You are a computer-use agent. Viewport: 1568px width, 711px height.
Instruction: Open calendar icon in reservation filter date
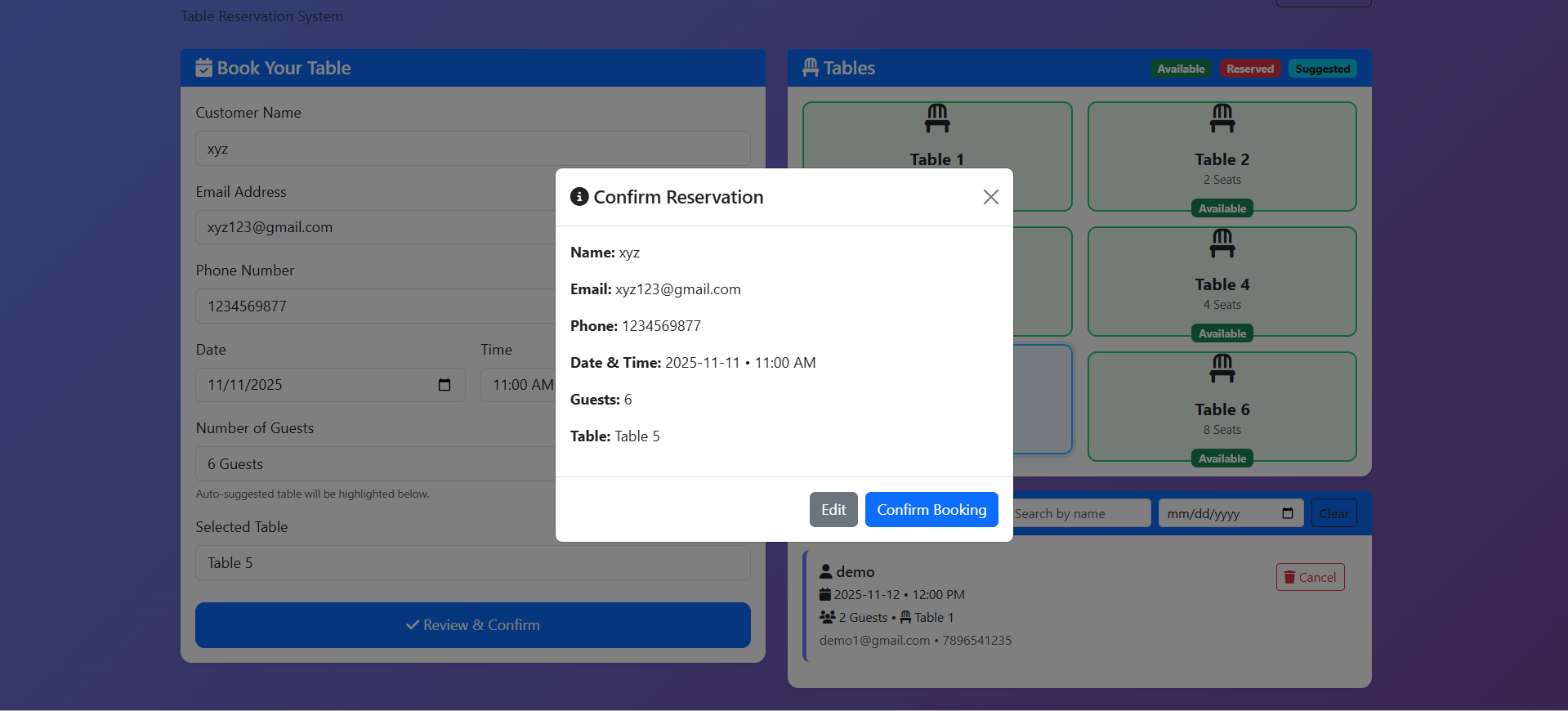[x=1288, y=513]
